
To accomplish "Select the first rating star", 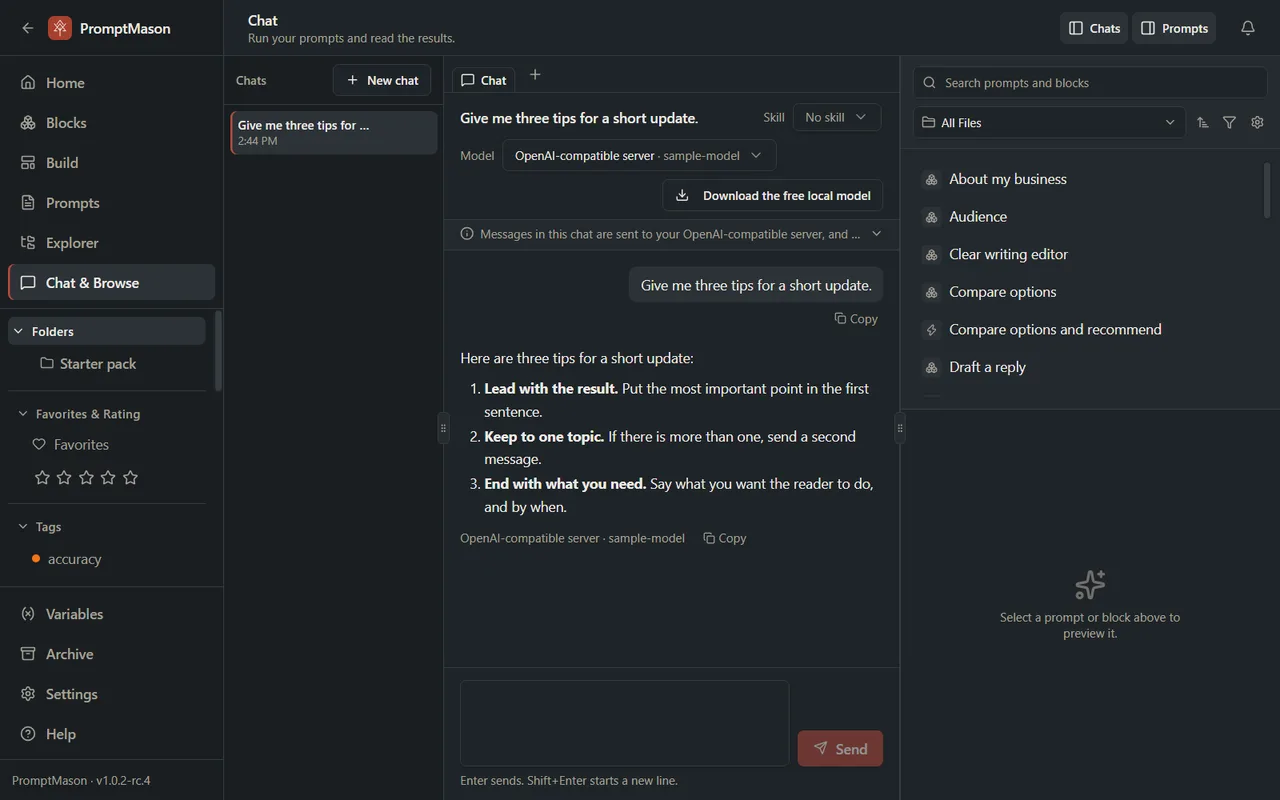I will coord(42,478).
